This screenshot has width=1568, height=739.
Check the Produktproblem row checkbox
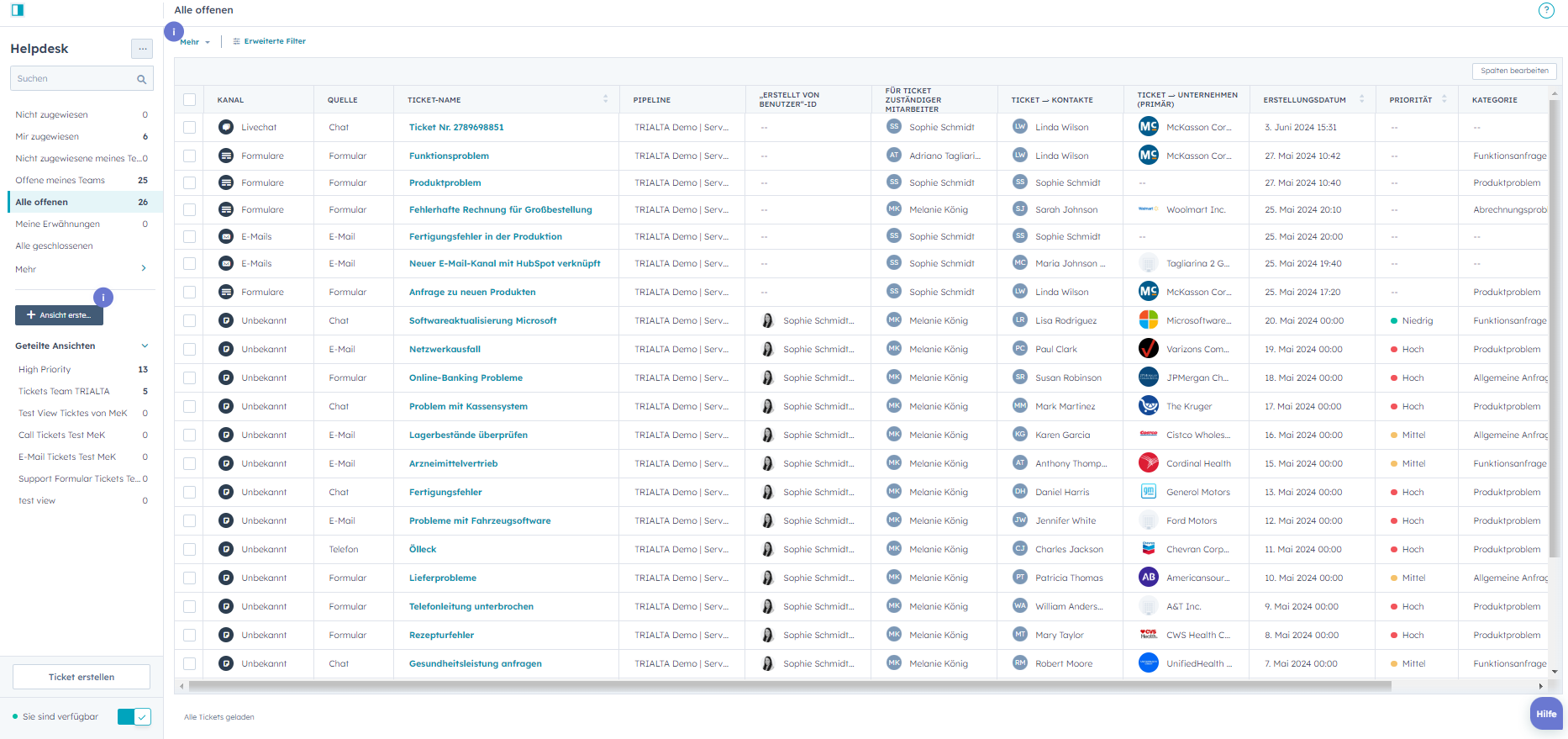[x=189, y=183]
